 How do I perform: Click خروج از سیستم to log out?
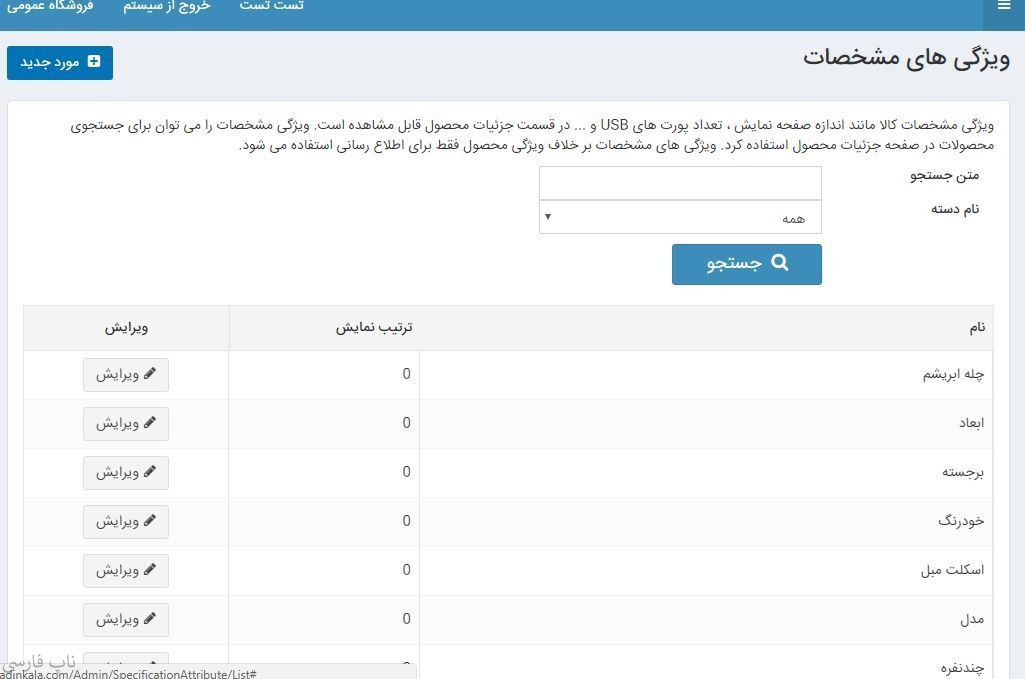coord(167,6)
